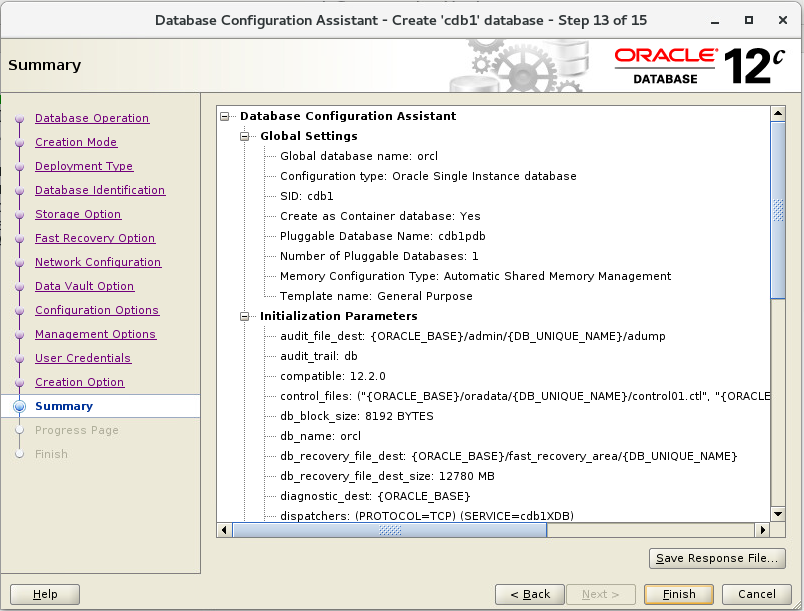Select the diagnostic_dest parameter row
This screenshot has width=804, height=611.
tap(375, 496)
